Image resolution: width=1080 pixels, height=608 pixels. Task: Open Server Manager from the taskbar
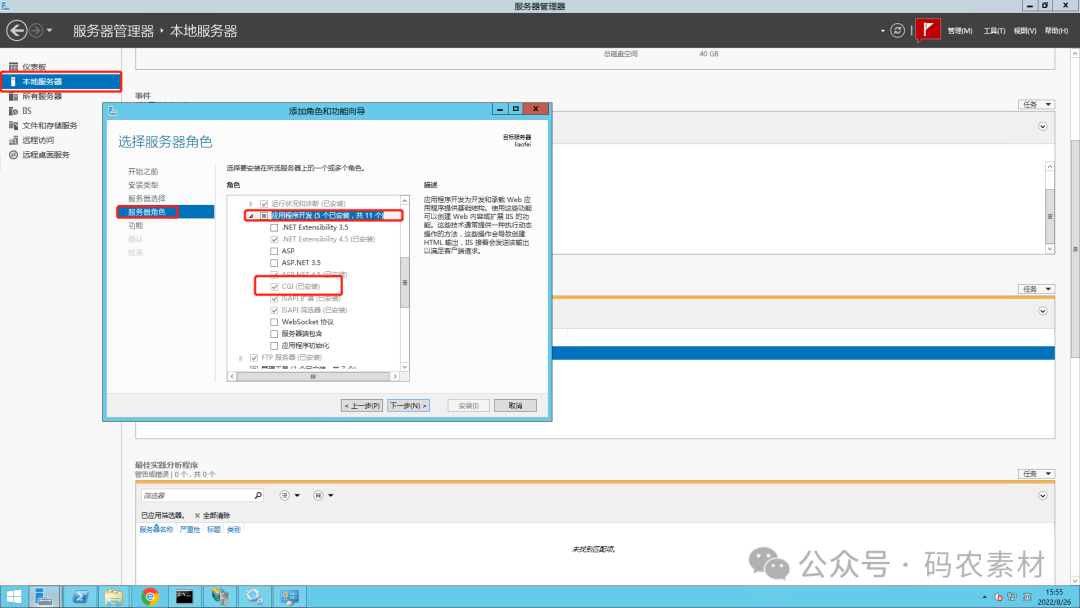coord(43,596)
